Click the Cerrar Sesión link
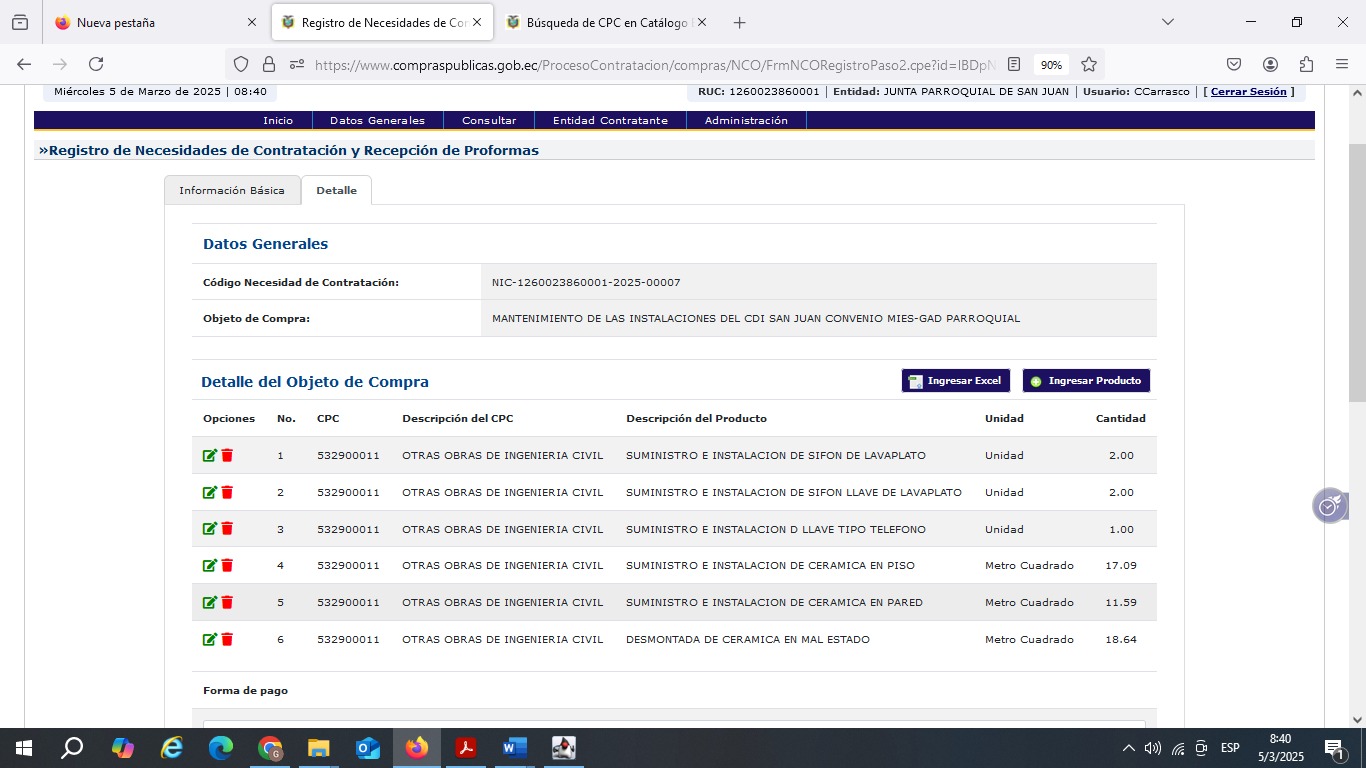 1248,91
